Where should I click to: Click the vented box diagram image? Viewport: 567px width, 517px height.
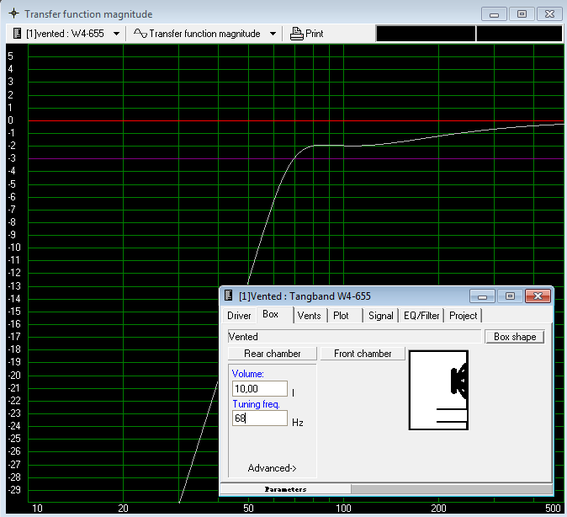439,390
